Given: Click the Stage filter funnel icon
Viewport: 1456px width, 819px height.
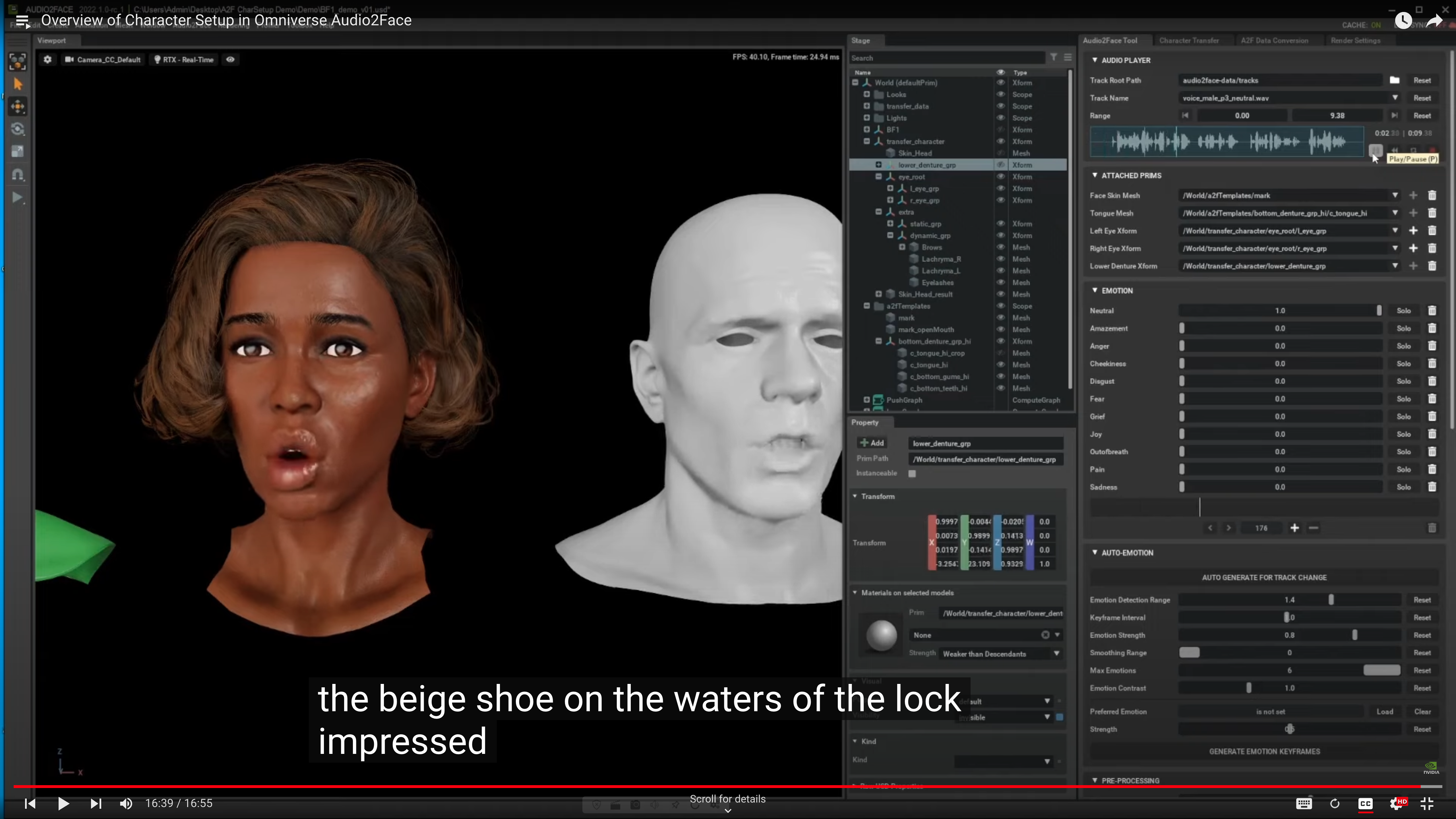Looking at the screenshot, I should click(1054, 58).
